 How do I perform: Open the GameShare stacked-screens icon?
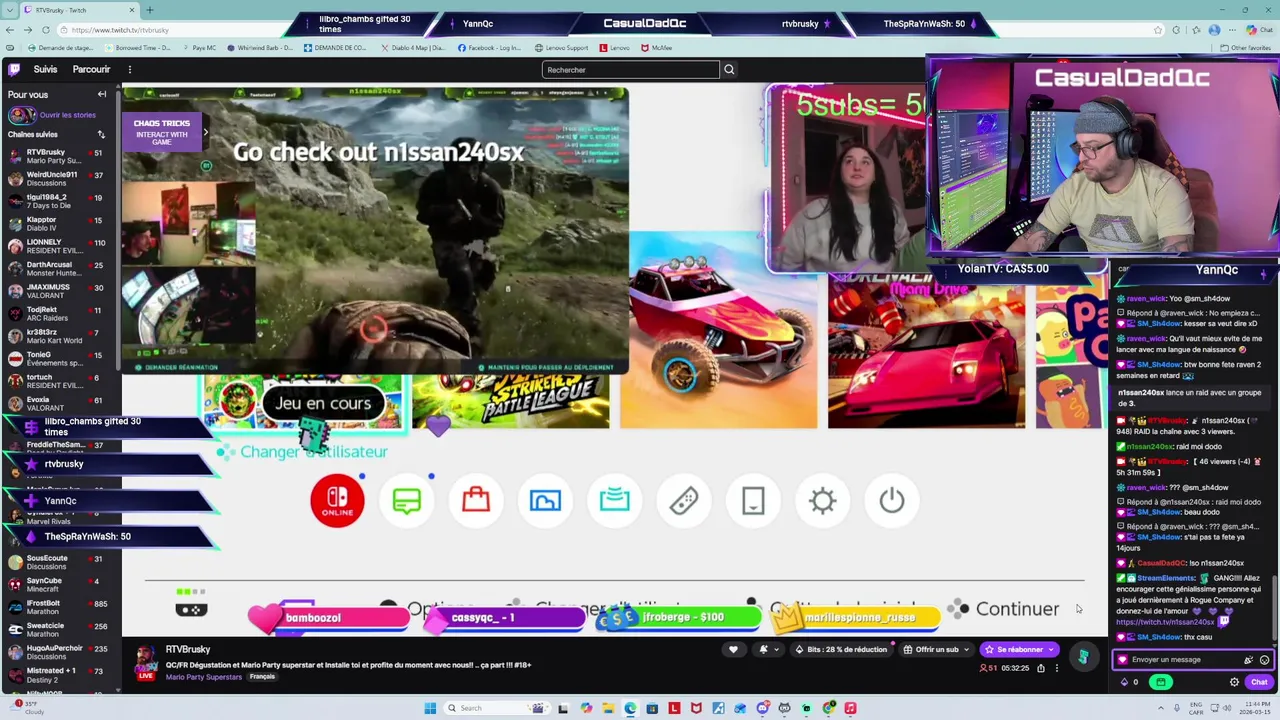pos(614,500)
